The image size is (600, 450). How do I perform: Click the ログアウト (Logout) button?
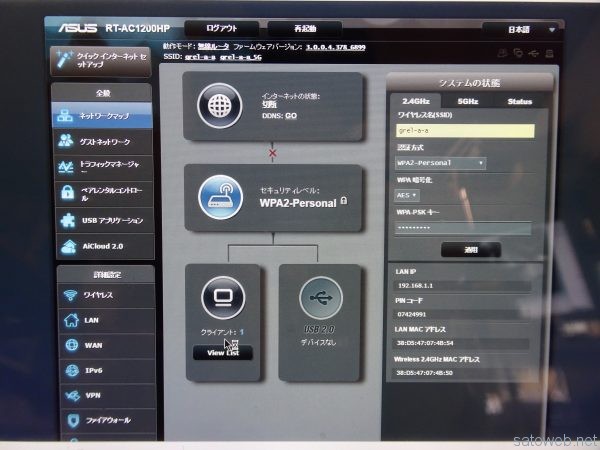tap(222, 29)
